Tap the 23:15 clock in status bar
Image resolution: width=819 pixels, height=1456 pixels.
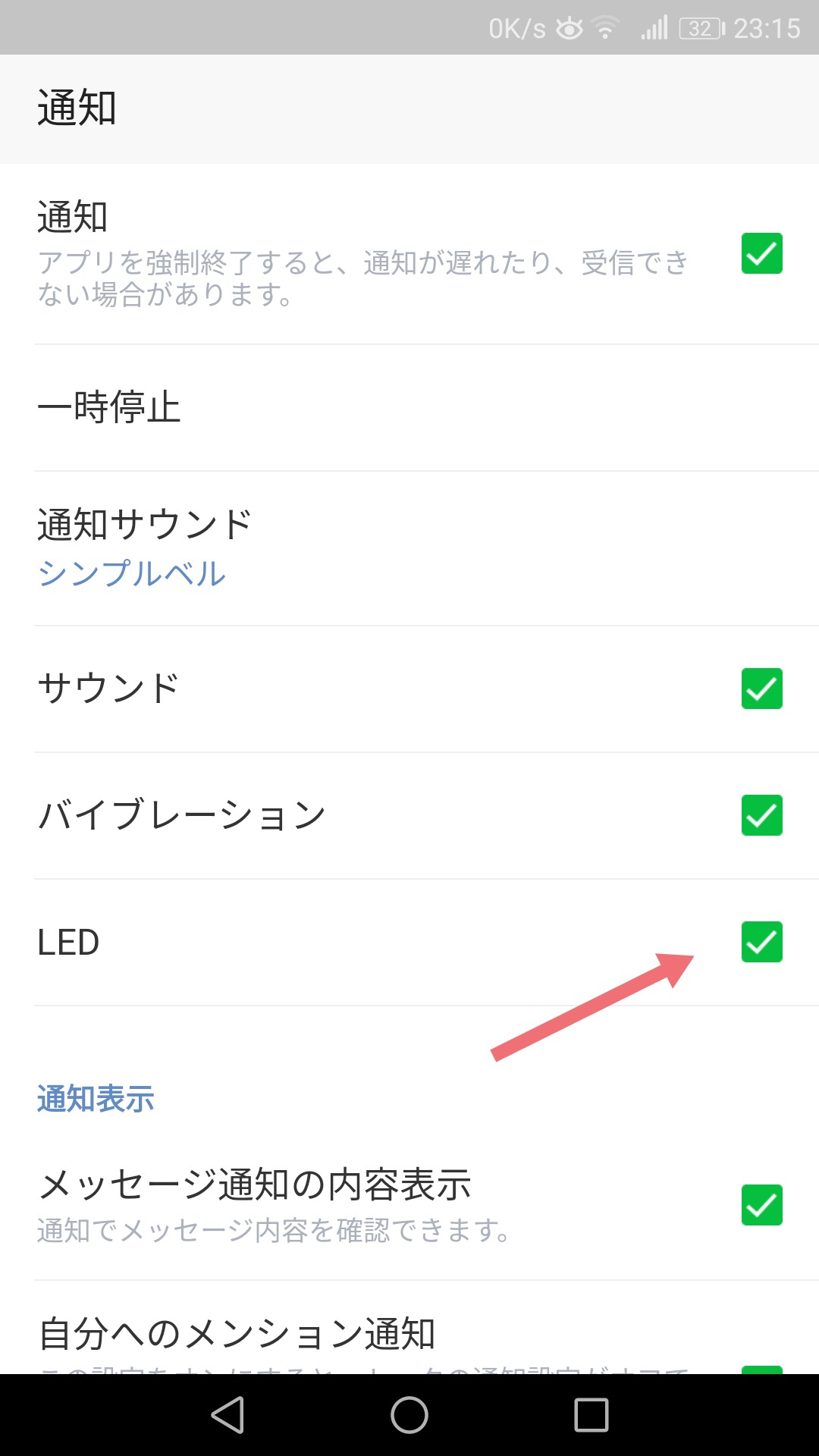tap(767, 29)
